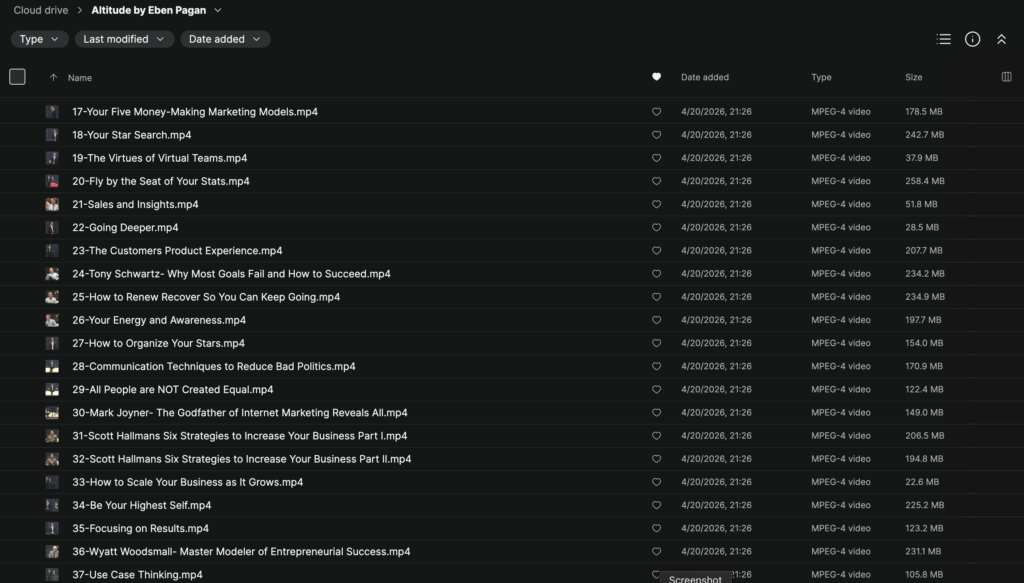
Task: Open 26-Your Energy and Awareness.mp4
Action: pyautogui.click(x=158, y=320)
